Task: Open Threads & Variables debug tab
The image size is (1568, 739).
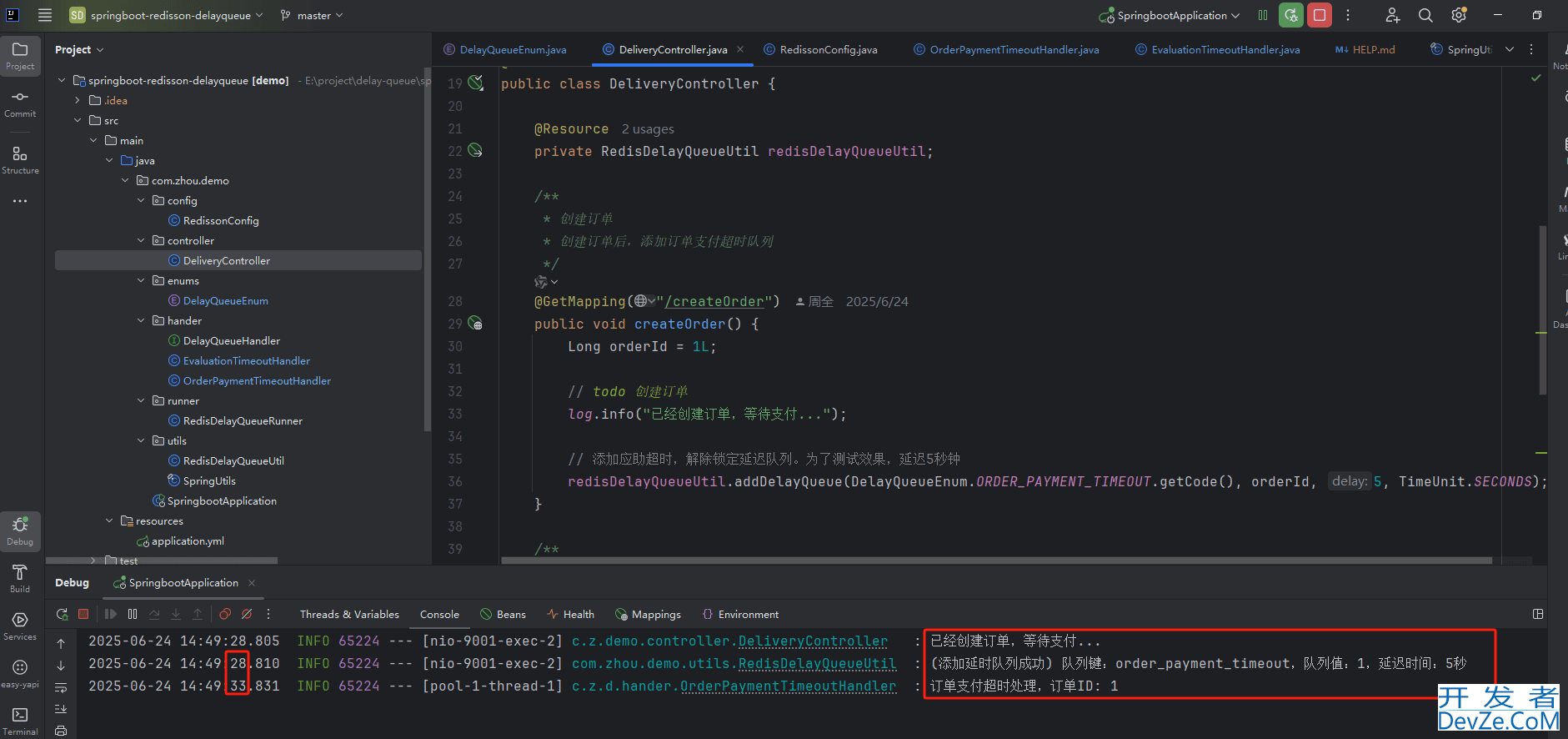Action: [x=349, y=615]
